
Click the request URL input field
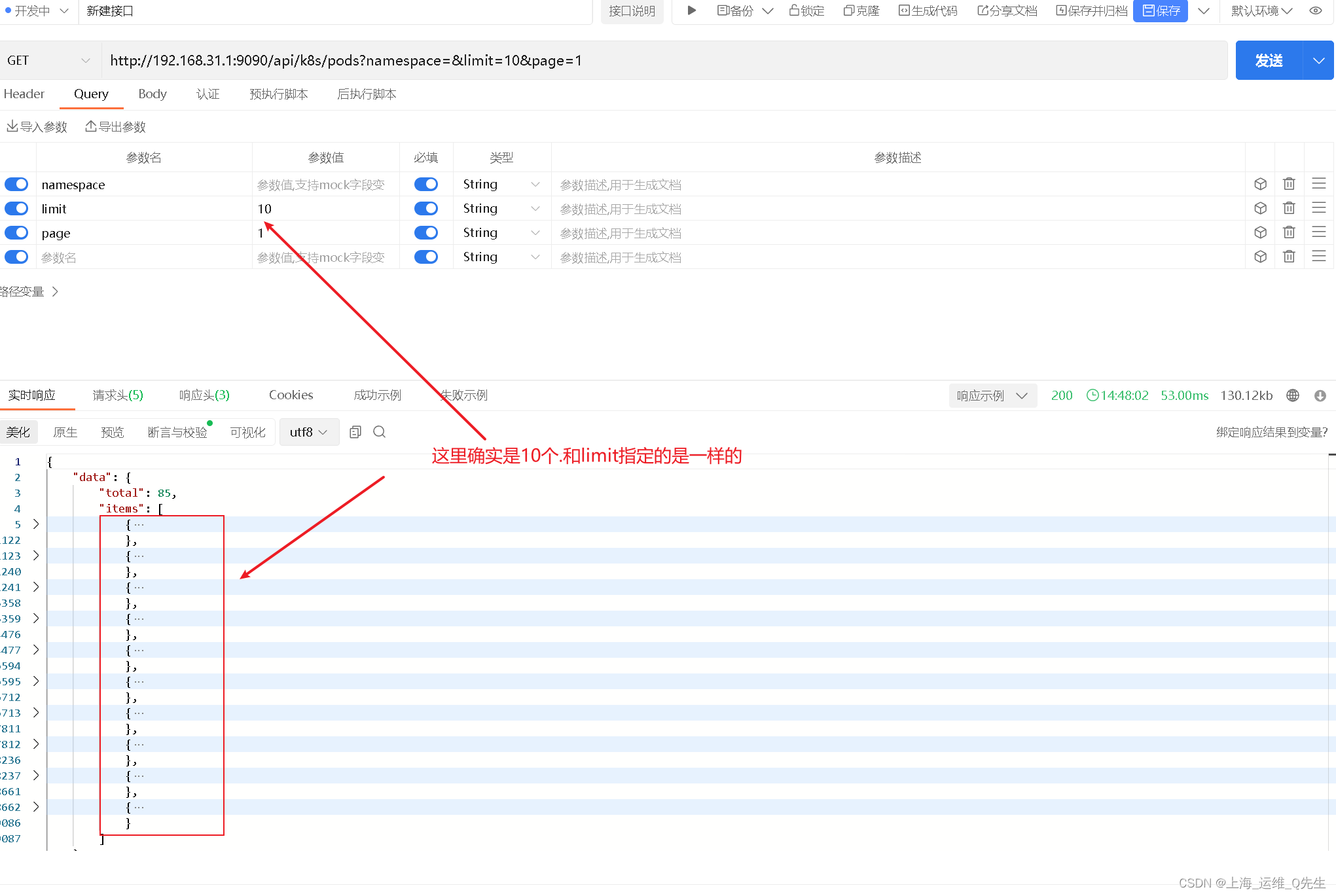pos(664,60)
